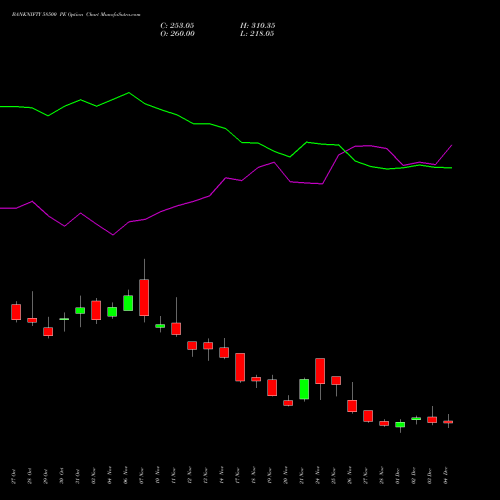This screenshot has height=500, width=500.
Task: Click the 24 Nov date label
Action: pyautogui.click(x=317, y=476)
